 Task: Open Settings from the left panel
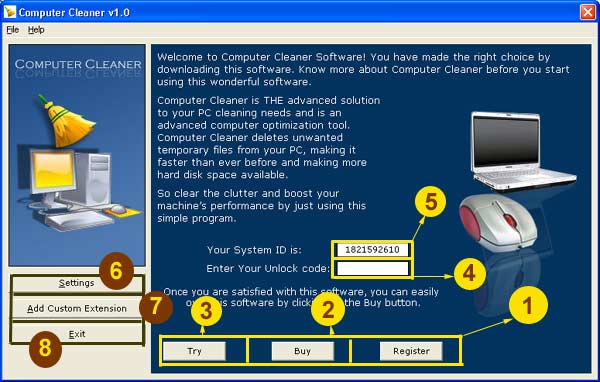pyautogui.click(x=77, y=283)
